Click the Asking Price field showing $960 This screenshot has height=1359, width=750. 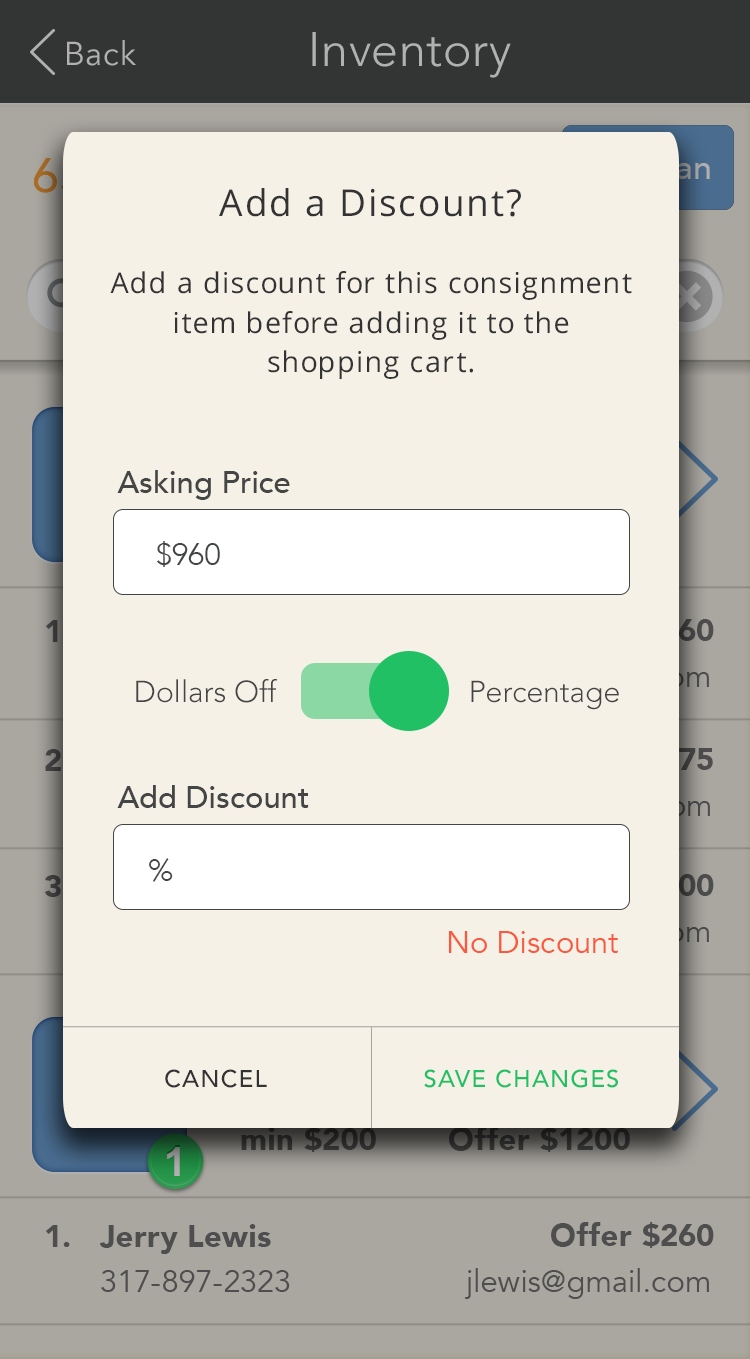coord(371,553)
